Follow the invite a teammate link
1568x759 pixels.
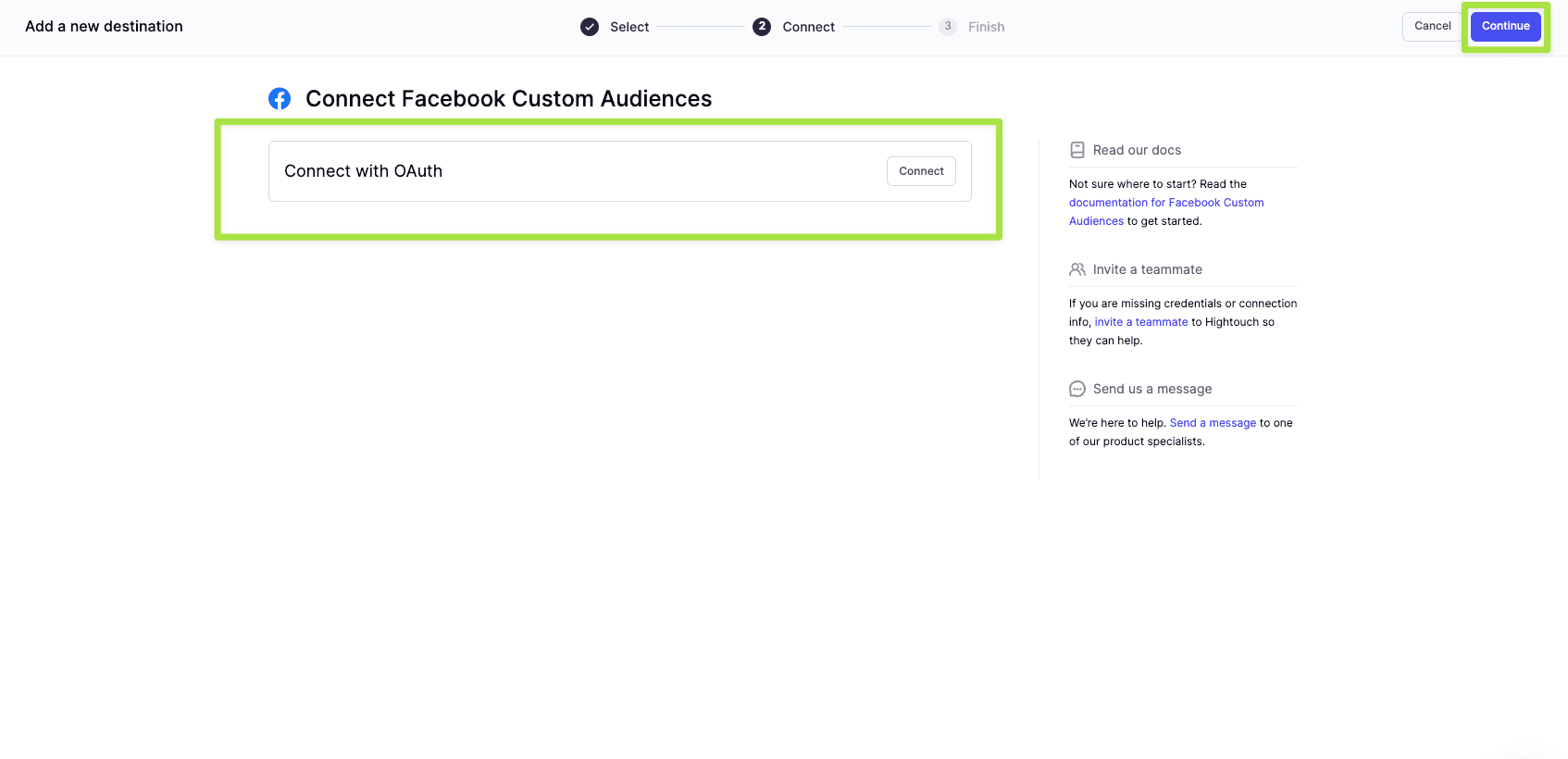[1140, 322]
